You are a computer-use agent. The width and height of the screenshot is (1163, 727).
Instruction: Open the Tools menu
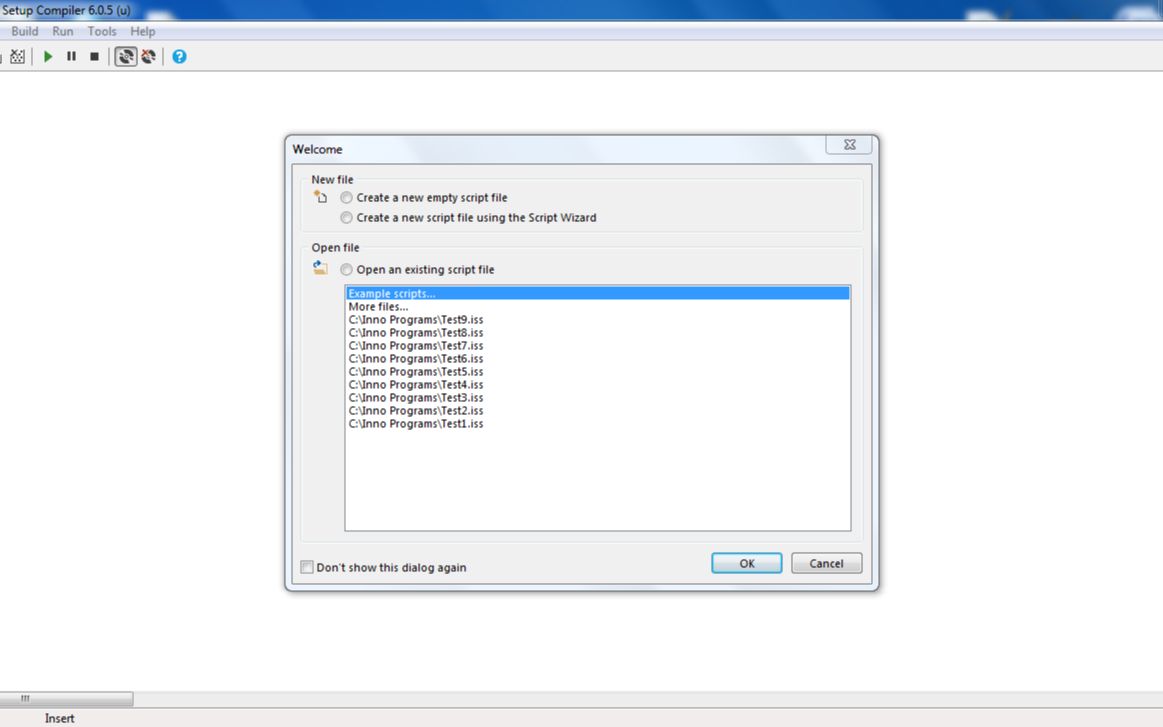click(101, 31)
